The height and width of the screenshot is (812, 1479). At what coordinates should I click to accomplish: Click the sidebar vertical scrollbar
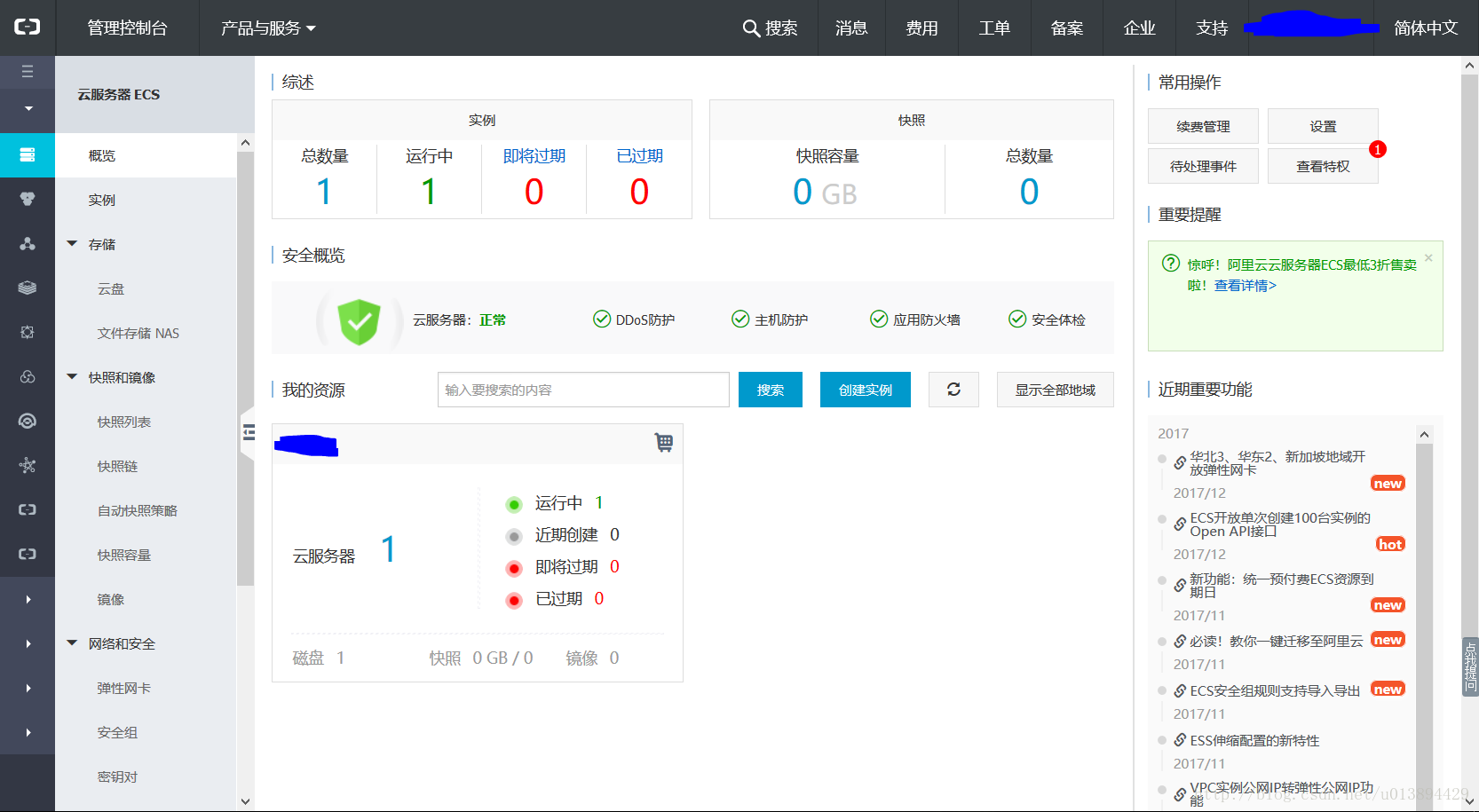(246, 368)
